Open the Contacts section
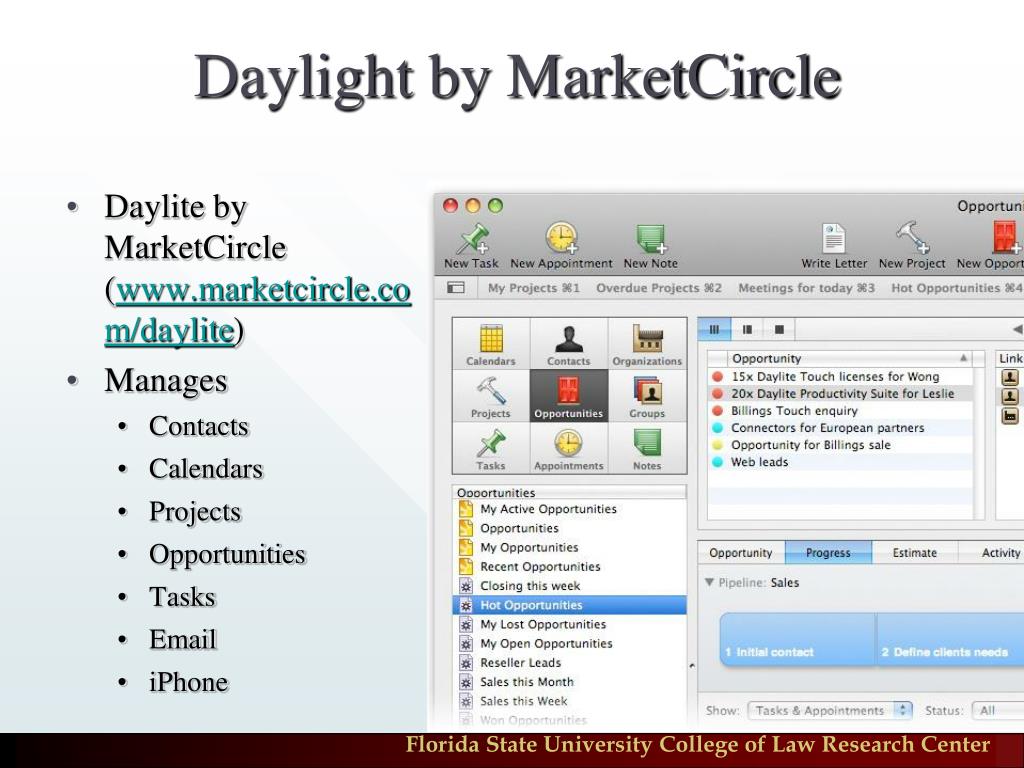The image size is (1024, 768). 569,344
